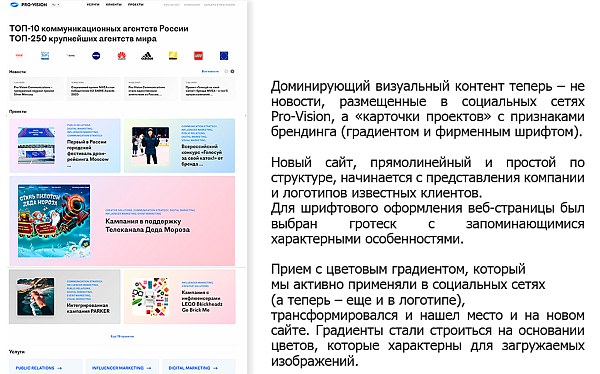Image resolution: width=600 pixels, height=374 pixels.
Task: Open the 'Голосуй за свой каток' project card
Action: point(179,145)
